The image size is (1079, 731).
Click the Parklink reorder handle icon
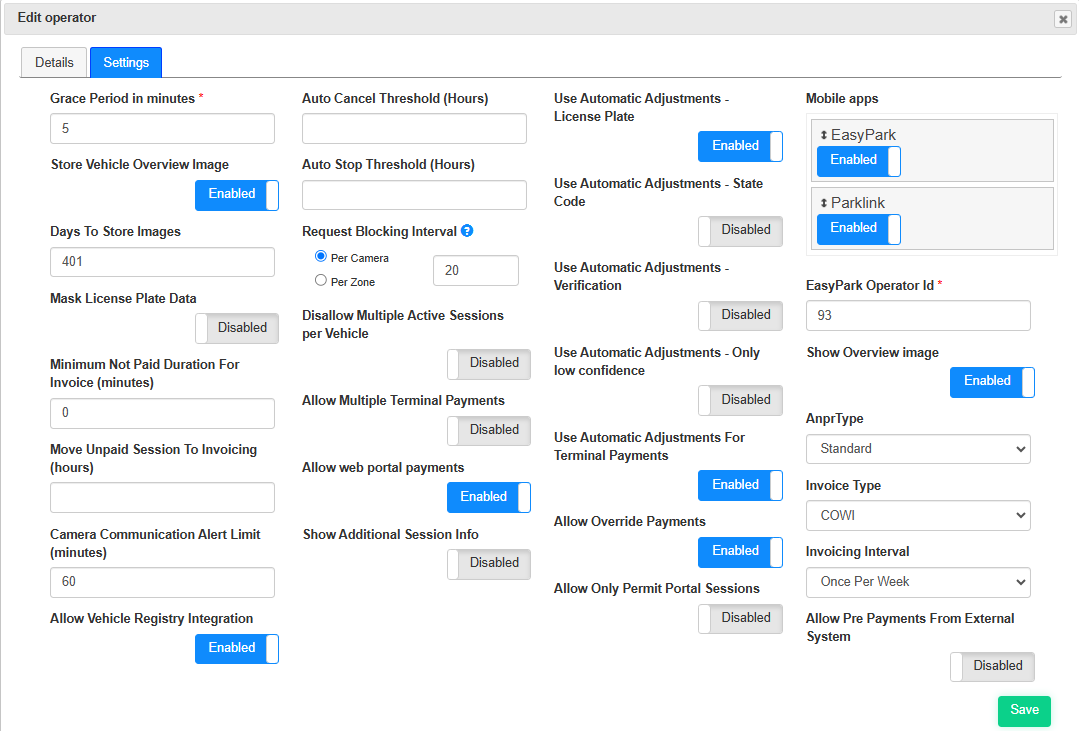(x=824, y=203)
